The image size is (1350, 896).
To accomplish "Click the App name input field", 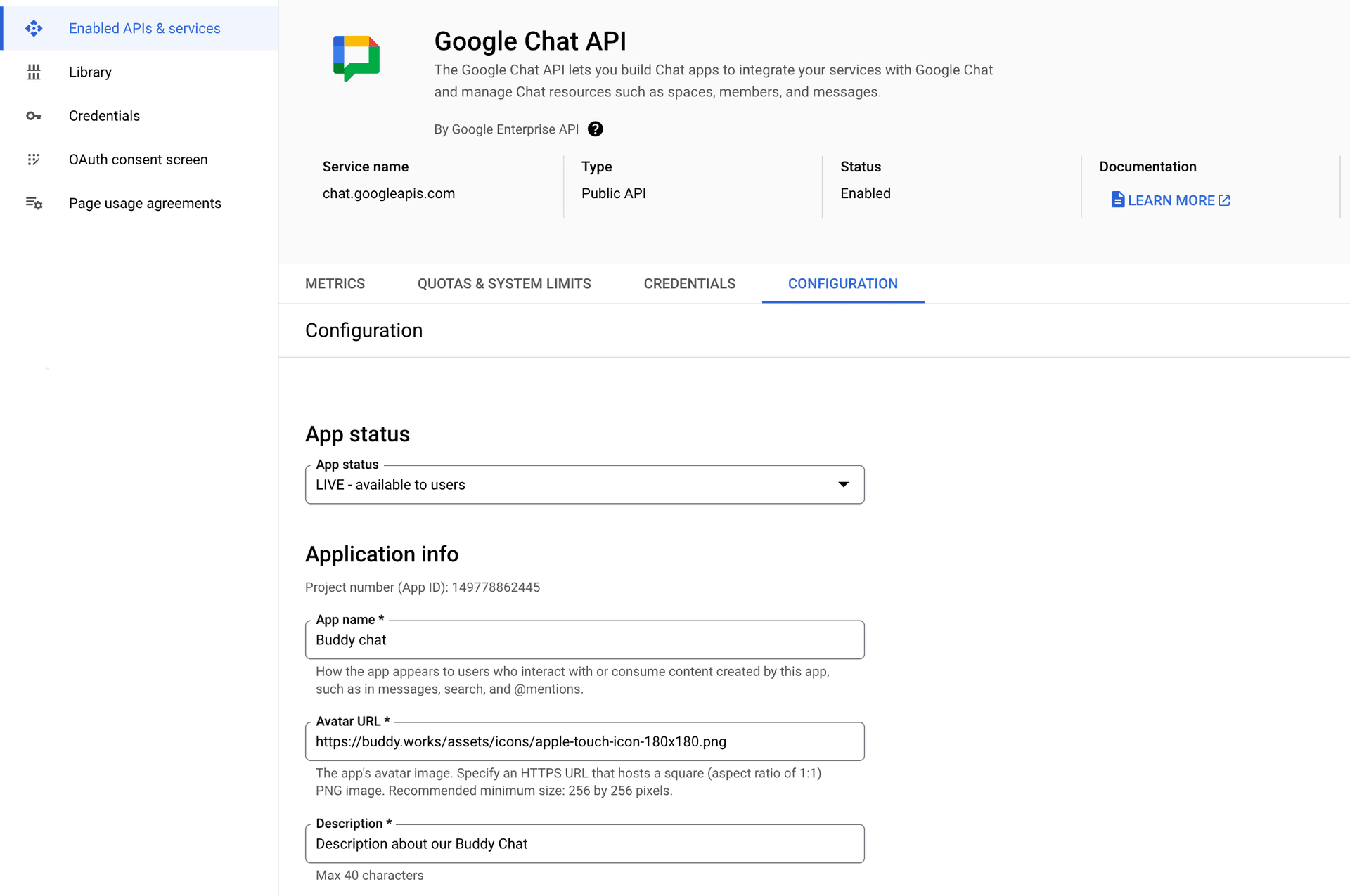I will coord(584,640).
